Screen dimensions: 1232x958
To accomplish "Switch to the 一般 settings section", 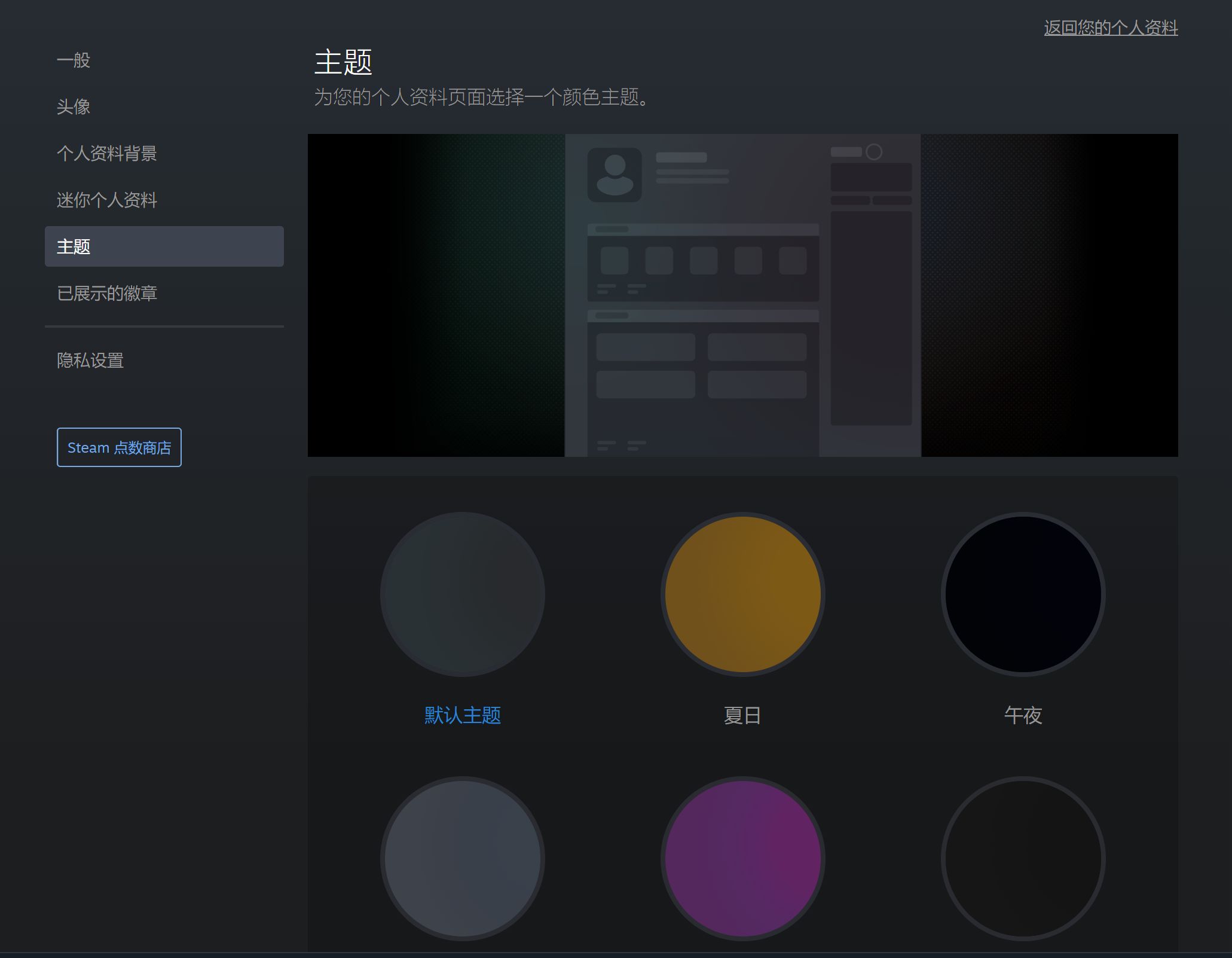I will coord(73,60).
